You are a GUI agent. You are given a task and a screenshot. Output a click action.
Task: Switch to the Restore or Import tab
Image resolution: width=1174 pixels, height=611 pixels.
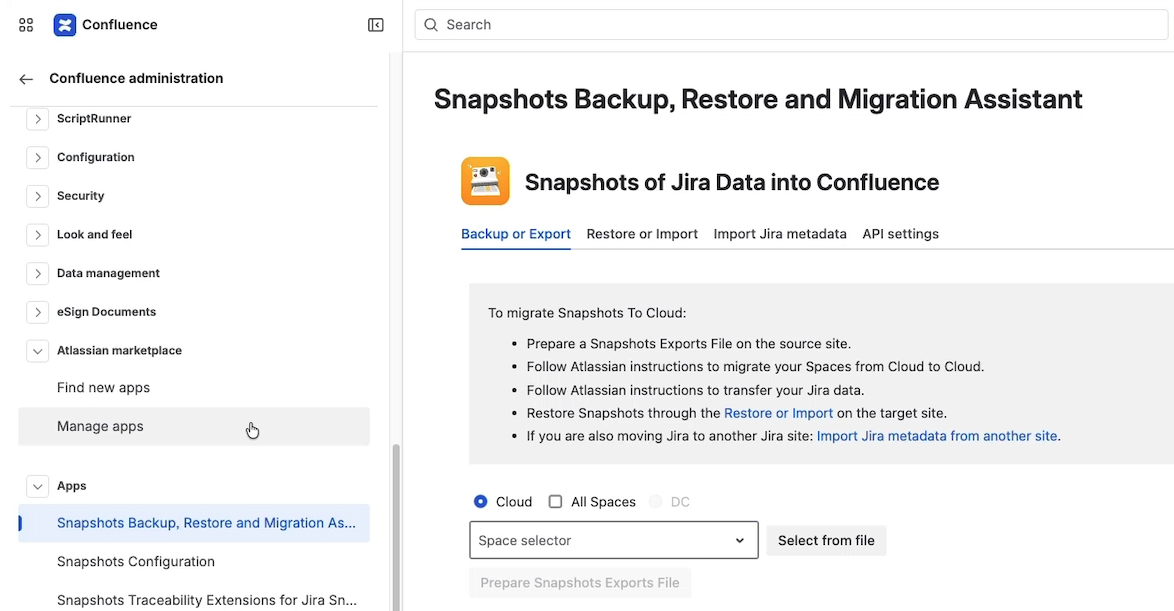coord(642,234)
